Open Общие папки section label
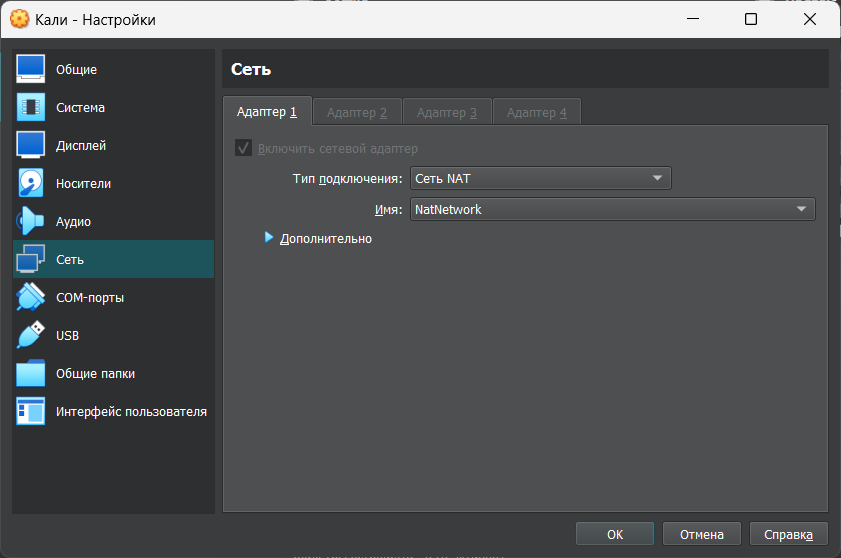Screen dimensions: 841x558 [x=95, y=374]
